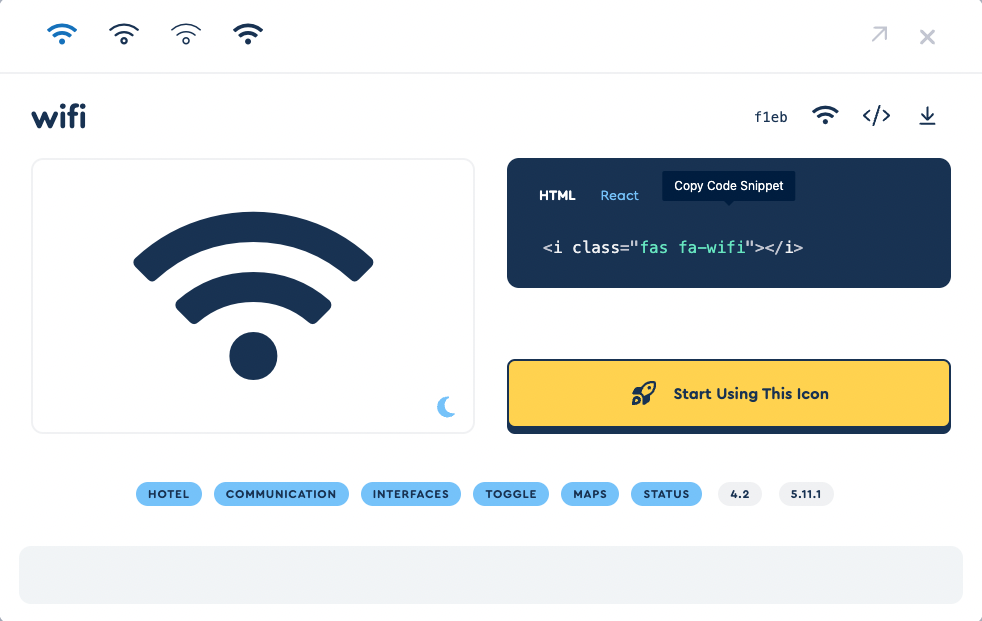The image size is (982, 621).
Task: Download the wifi icon SVG
Action: click(928, 116)
